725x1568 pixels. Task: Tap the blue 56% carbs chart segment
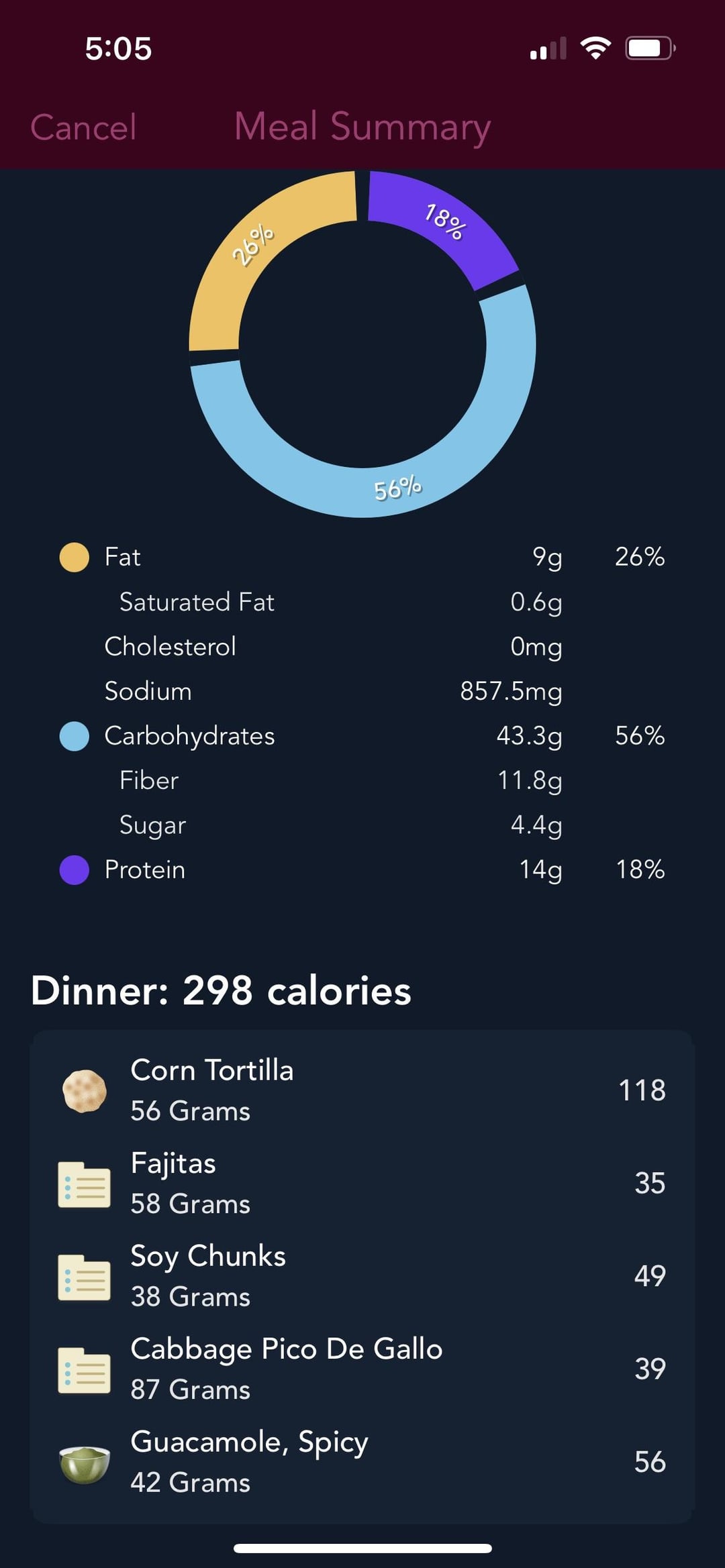tap(397, 488)
